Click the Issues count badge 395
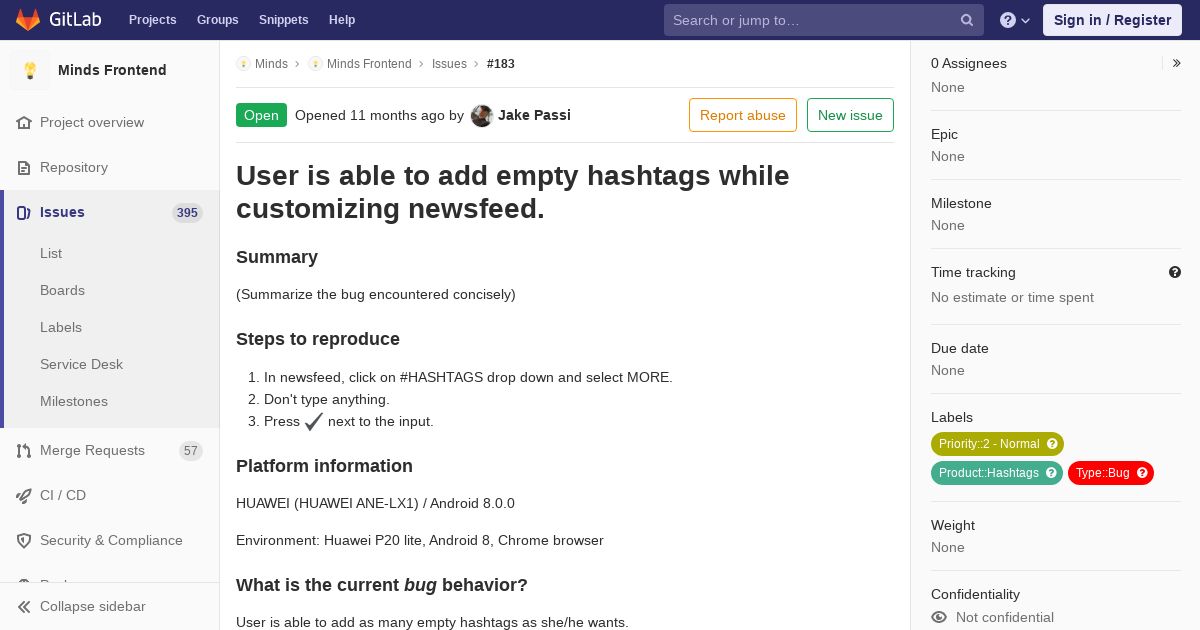Image resolution: width=1200 pixels, height=630 pixels. (x=187, y=213)
